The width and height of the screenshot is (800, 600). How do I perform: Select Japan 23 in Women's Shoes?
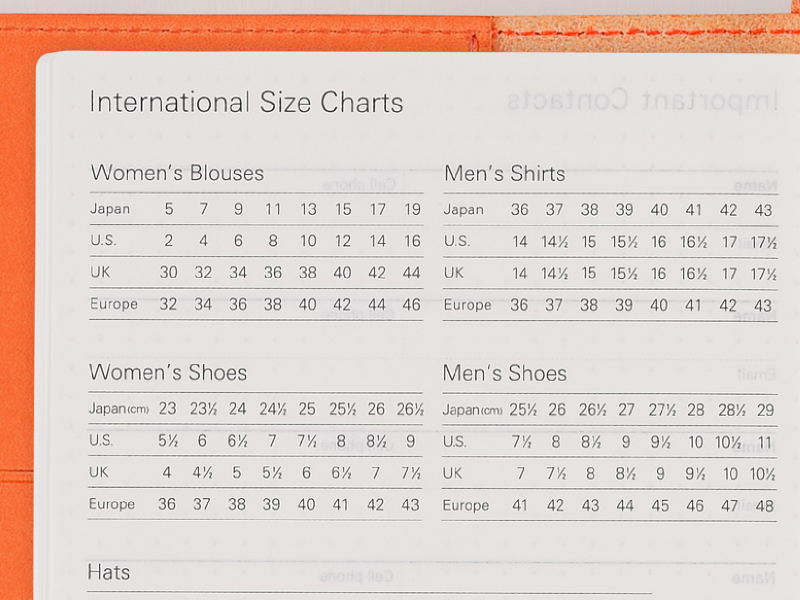[x=167, y=409]
